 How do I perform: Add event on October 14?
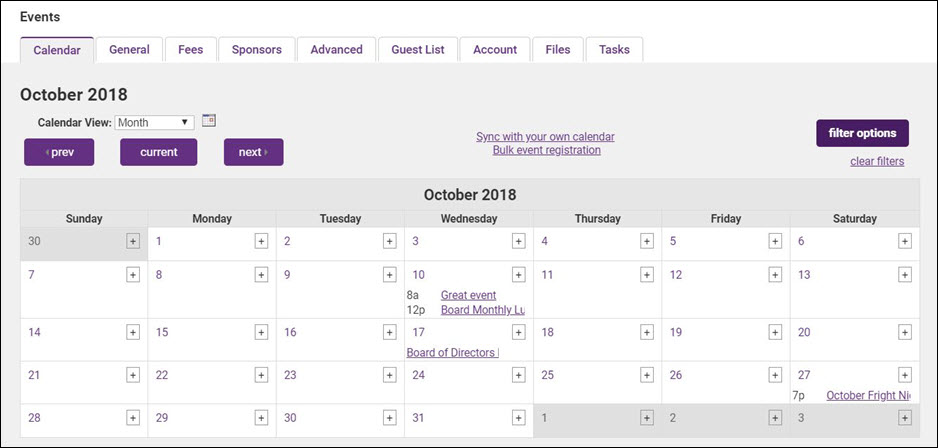tap(133, 332)
